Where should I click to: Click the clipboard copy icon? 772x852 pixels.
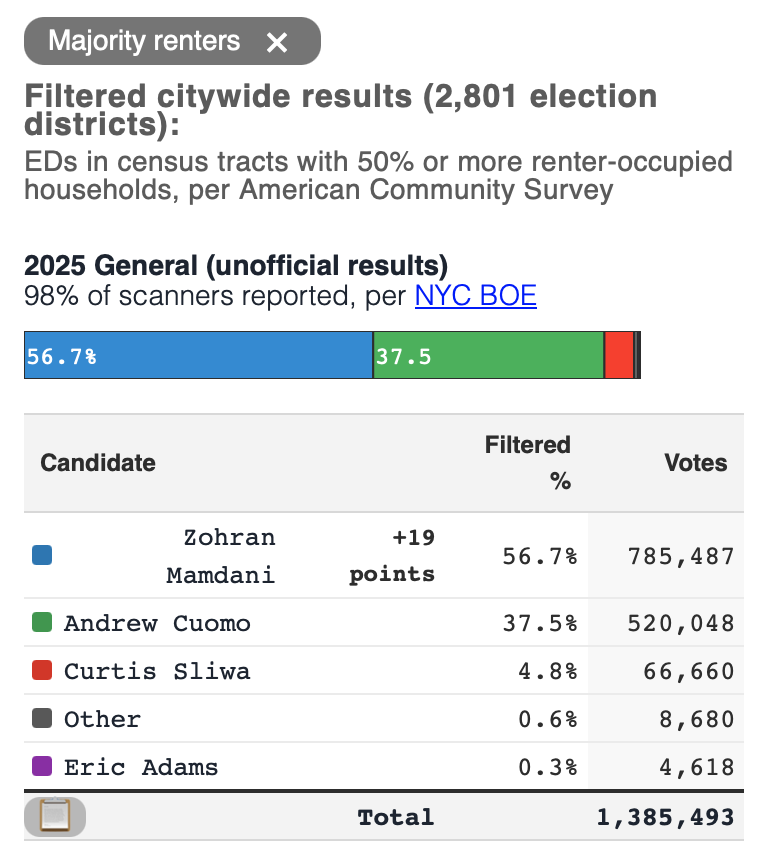54,817
